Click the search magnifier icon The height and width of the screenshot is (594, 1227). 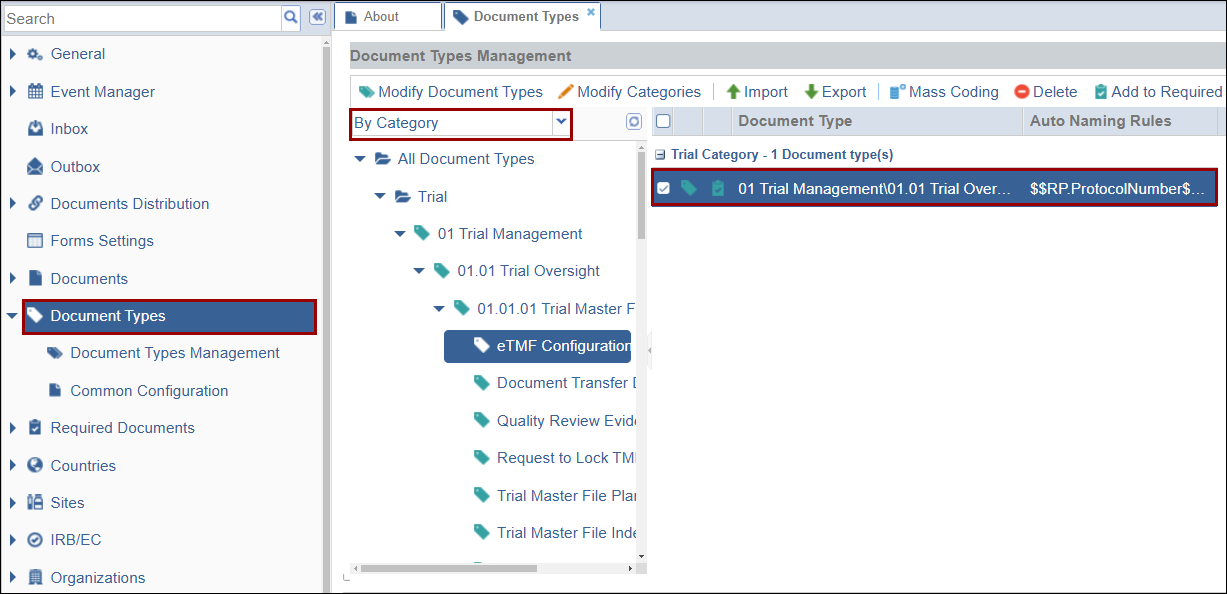pyautogui.click(x=291, y=17)
